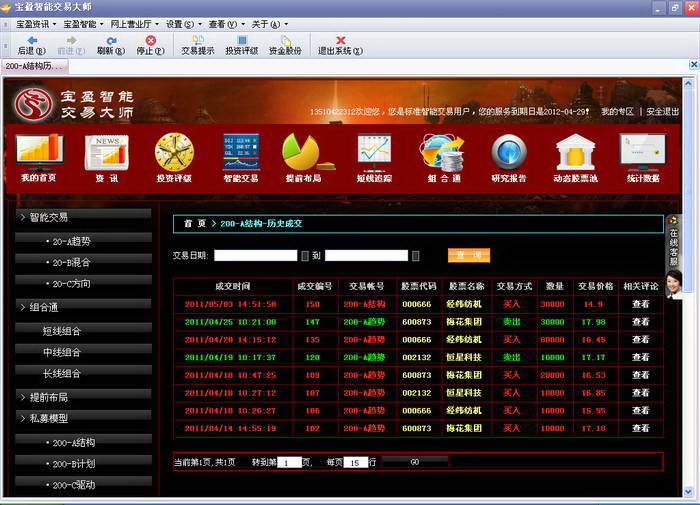Click the 后退 back toolbar button
Screen dimensions: 700x505
point(32,46)
